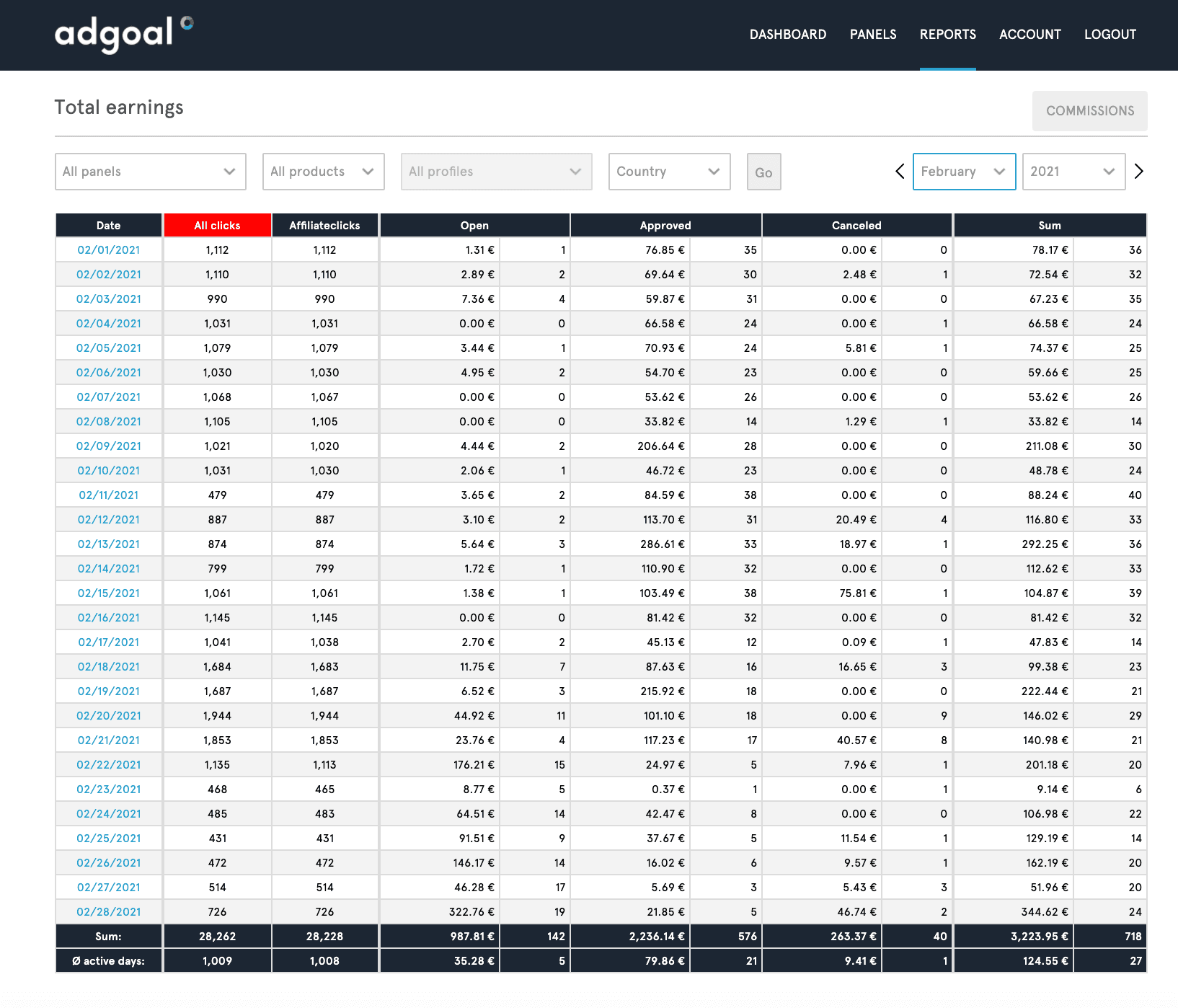Viewport: 1178px width, 1008px height.
Task: Go to previous month using left arrow
Action: point(900,172)
